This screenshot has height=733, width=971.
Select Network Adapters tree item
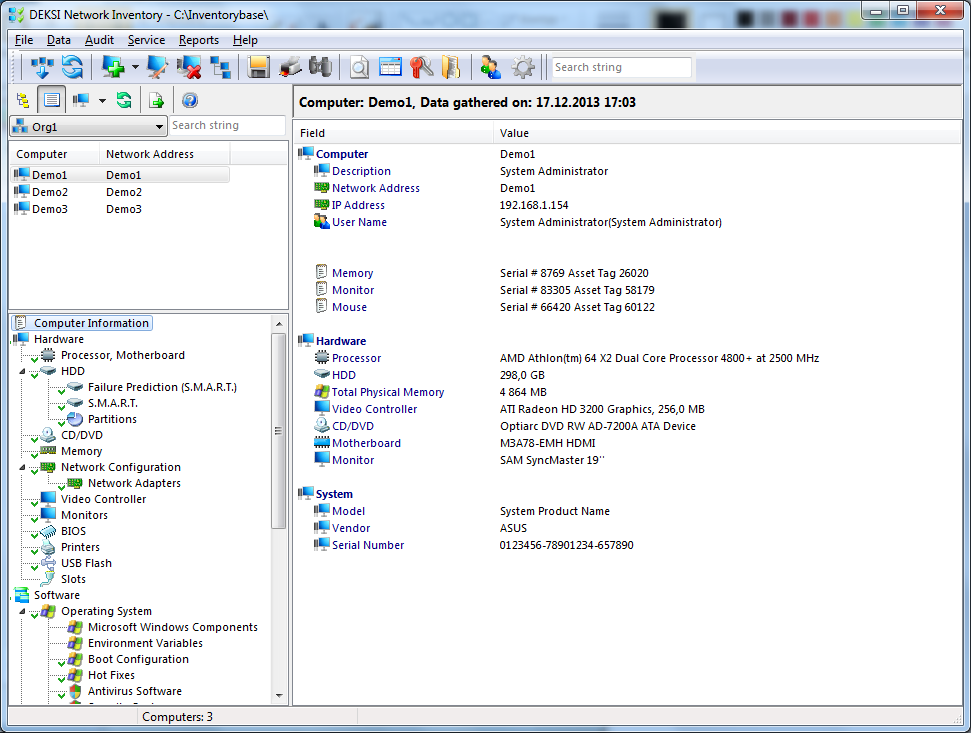[x=134, y=484]
